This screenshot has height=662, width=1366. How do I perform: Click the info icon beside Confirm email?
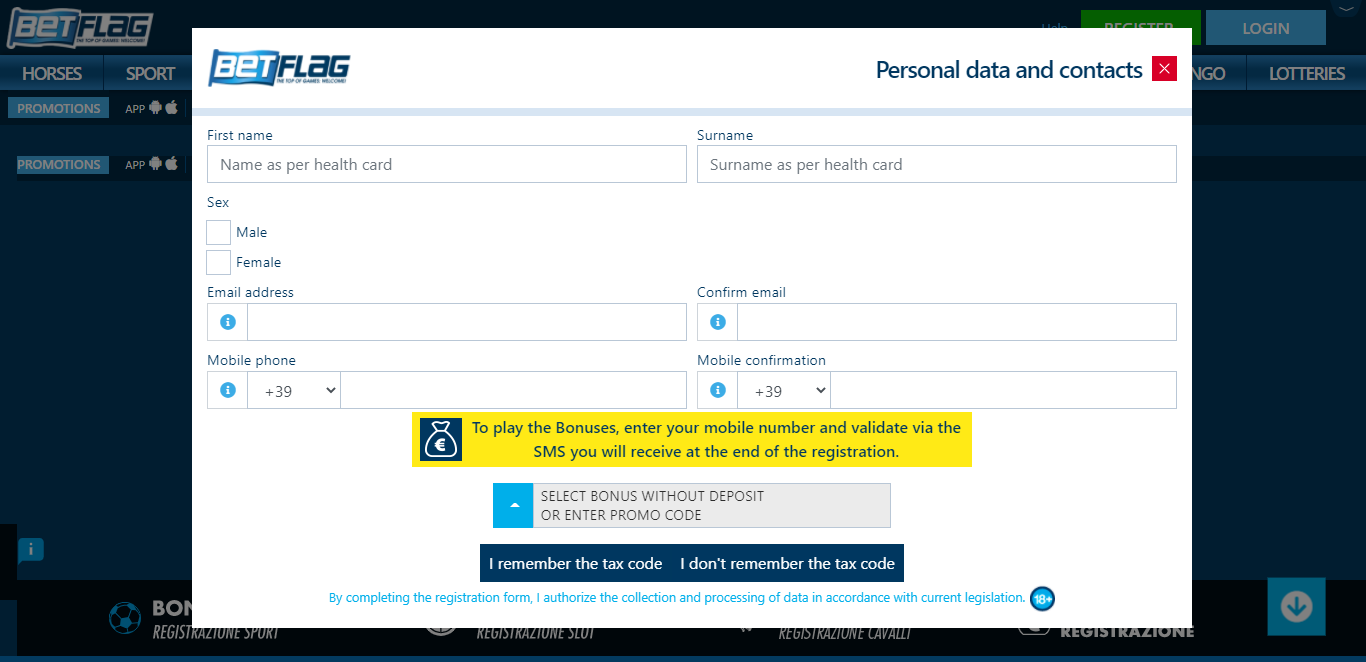717,322
